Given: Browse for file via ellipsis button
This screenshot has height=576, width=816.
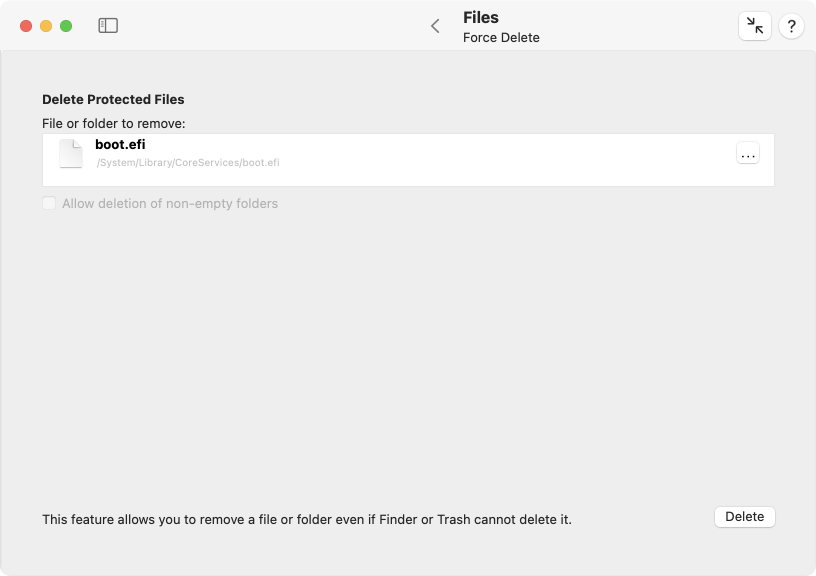Looking at the screenshot, I should (x=748, y=153).
